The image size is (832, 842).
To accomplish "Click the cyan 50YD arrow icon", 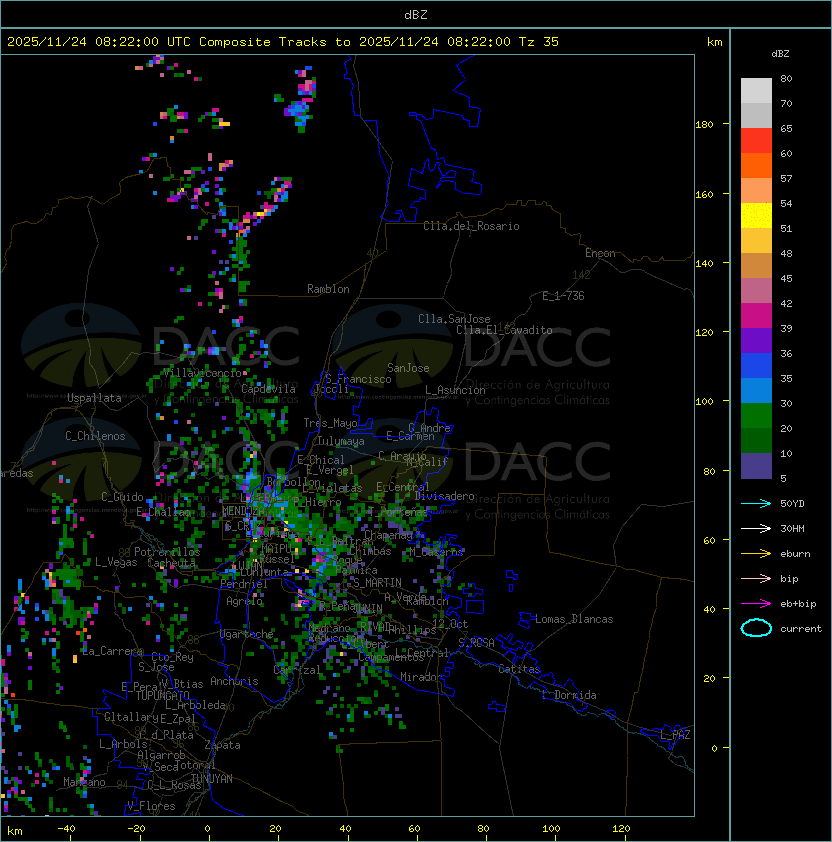I will pos(756,503).
